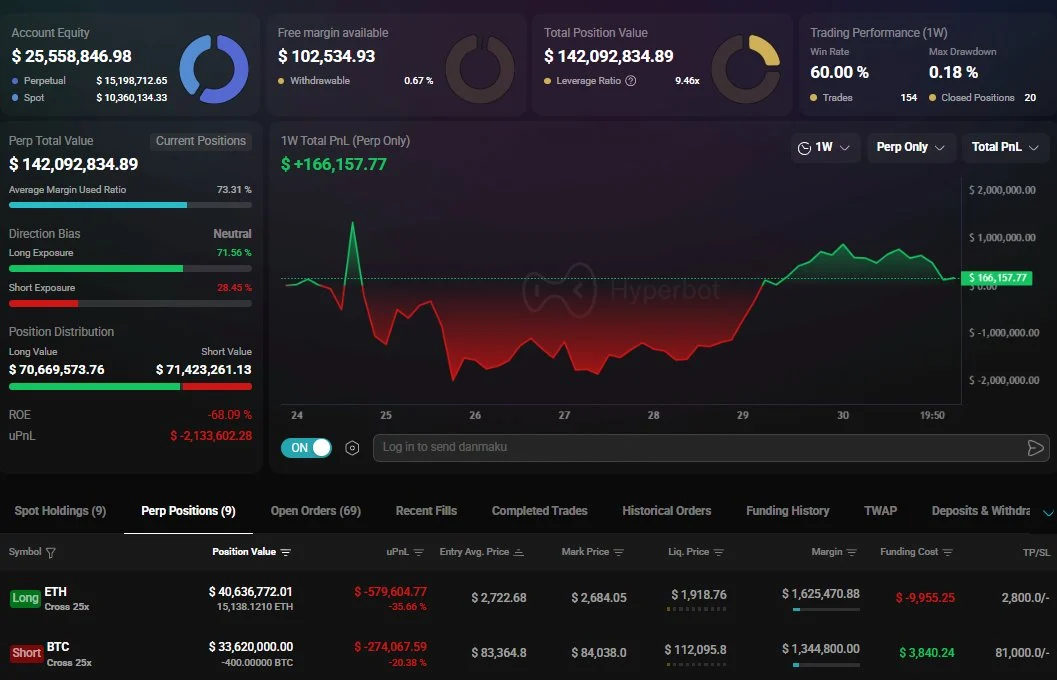The width and height of the screenshot is (1057, 680).
Task: Go to the Recent Fills tab
Action: coord(426,511)
